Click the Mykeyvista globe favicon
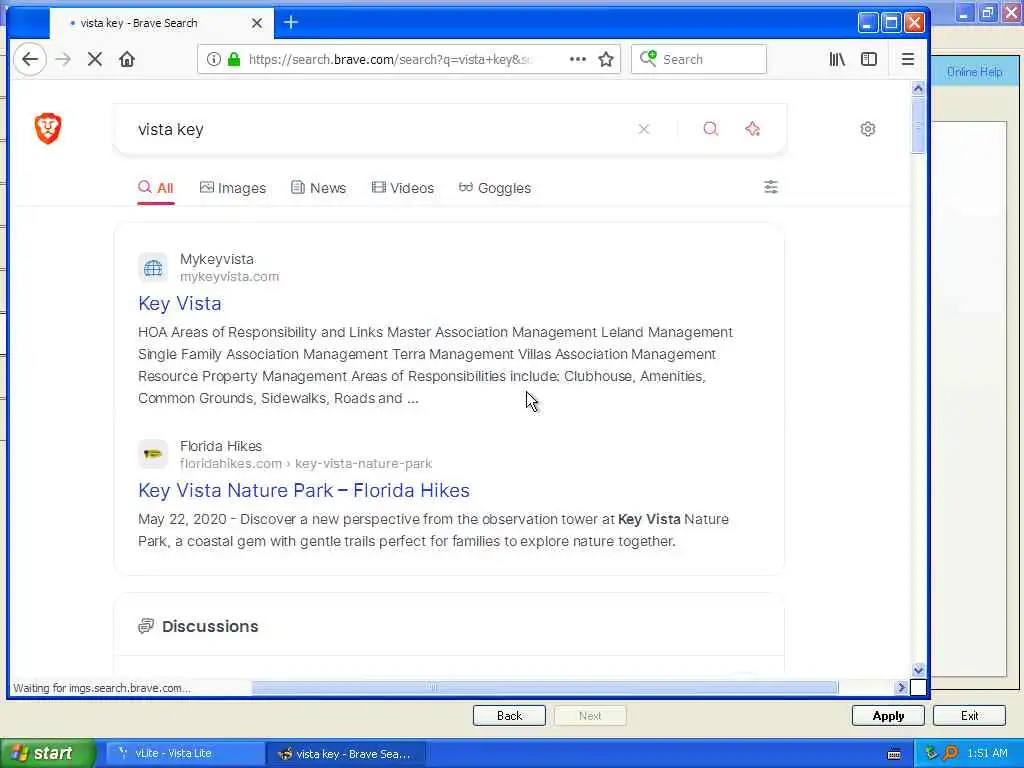1024x768 pixels. pyautogui.click(x=153, y=268)
